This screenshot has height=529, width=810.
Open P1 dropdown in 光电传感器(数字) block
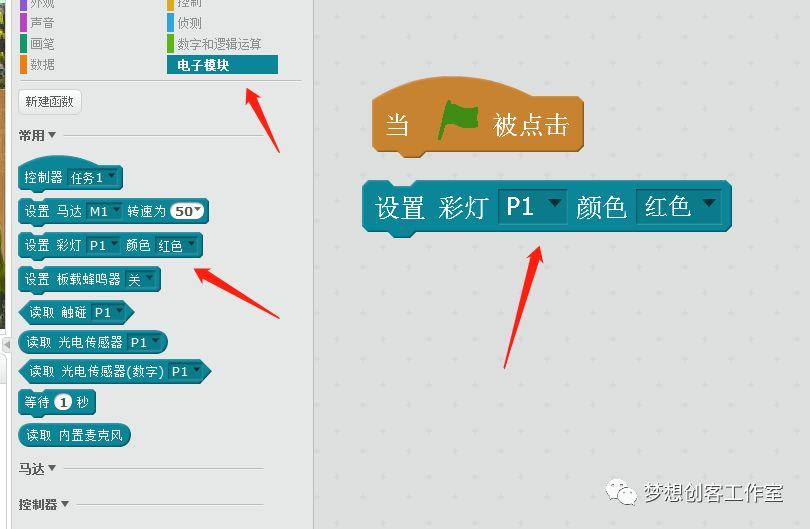click(x=185, y=371)
